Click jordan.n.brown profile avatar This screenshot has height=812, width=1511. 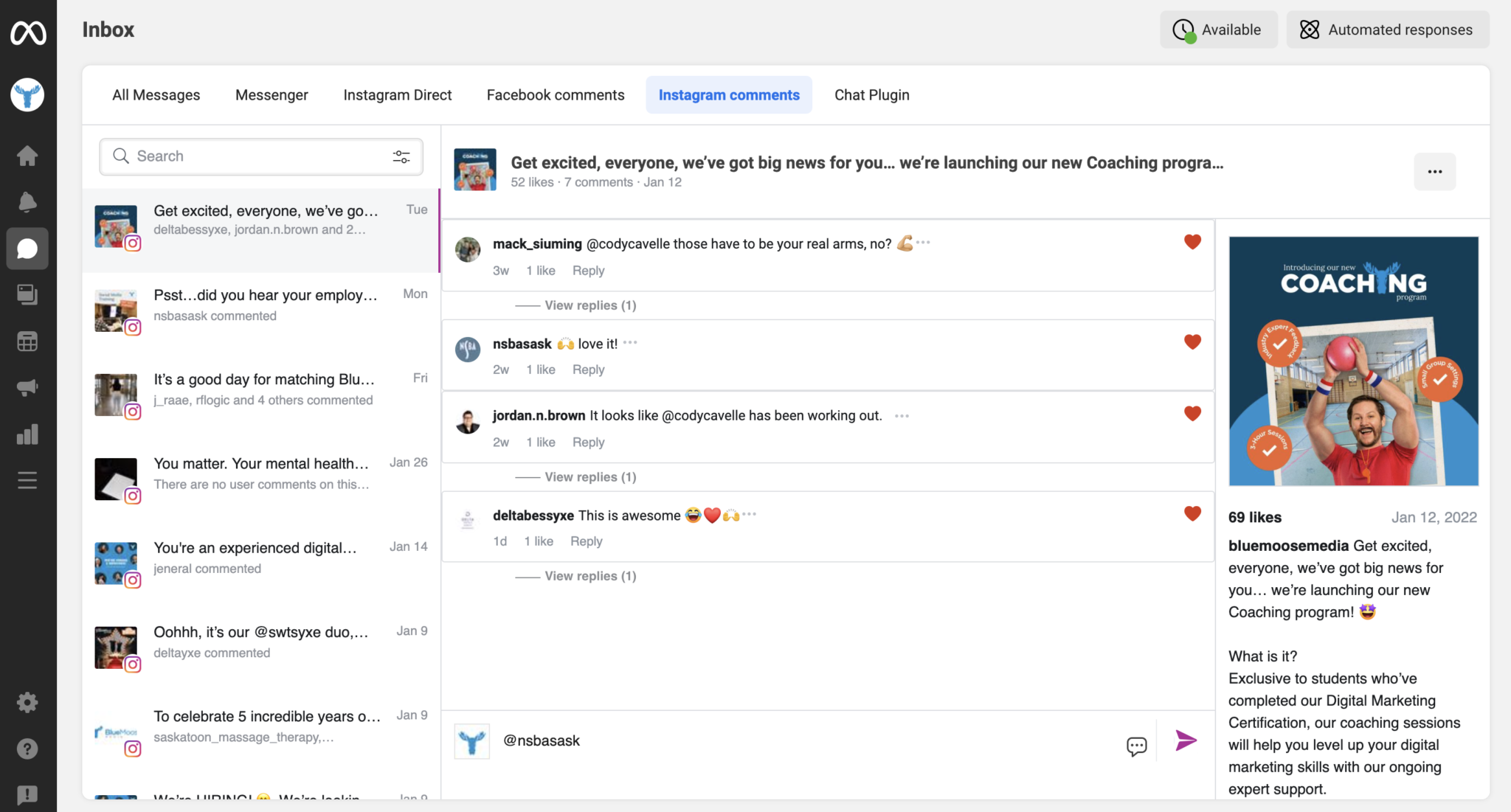[468, 421]
